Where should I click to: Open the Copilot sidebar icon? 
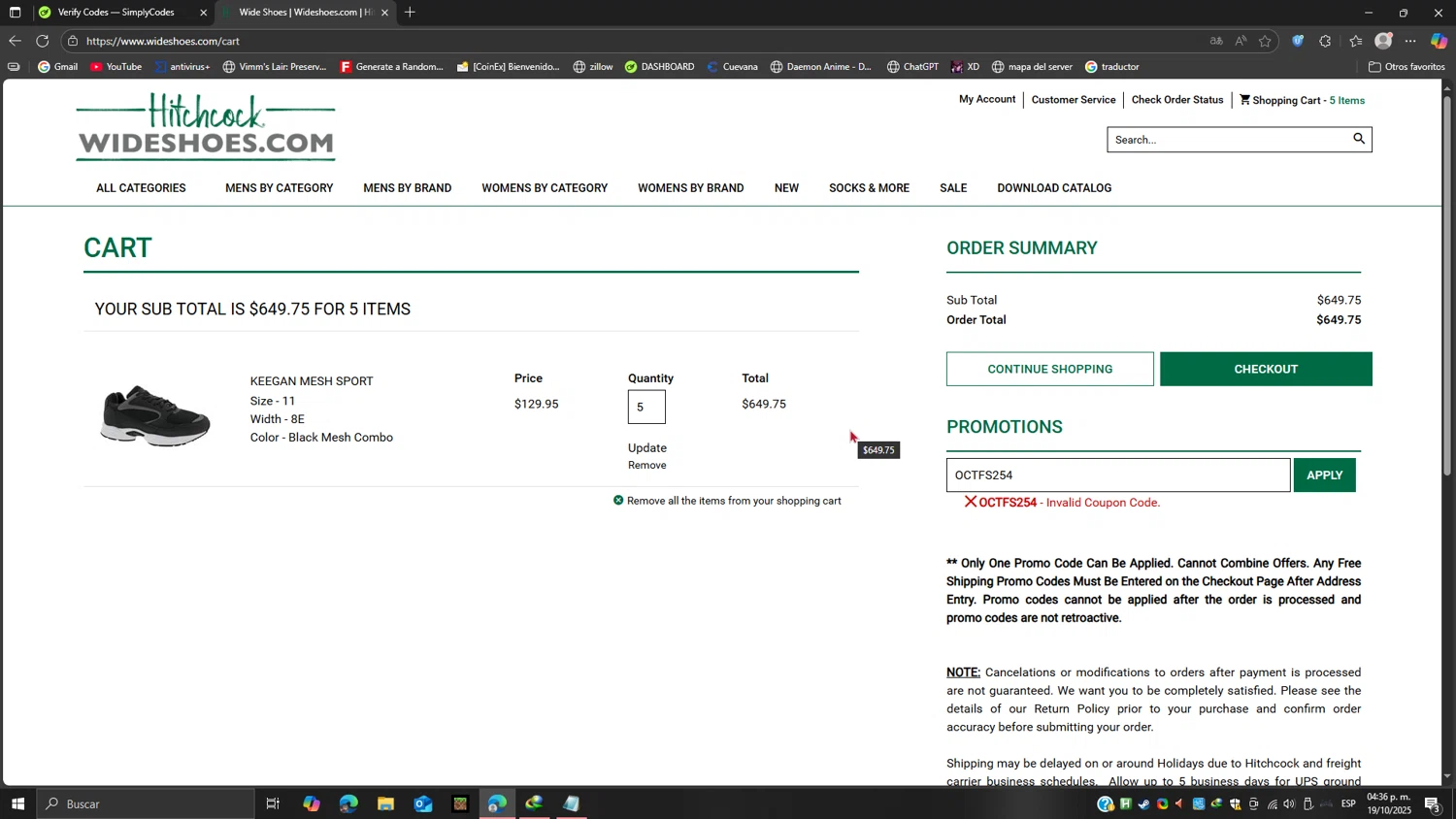(x=1439, y=41)
